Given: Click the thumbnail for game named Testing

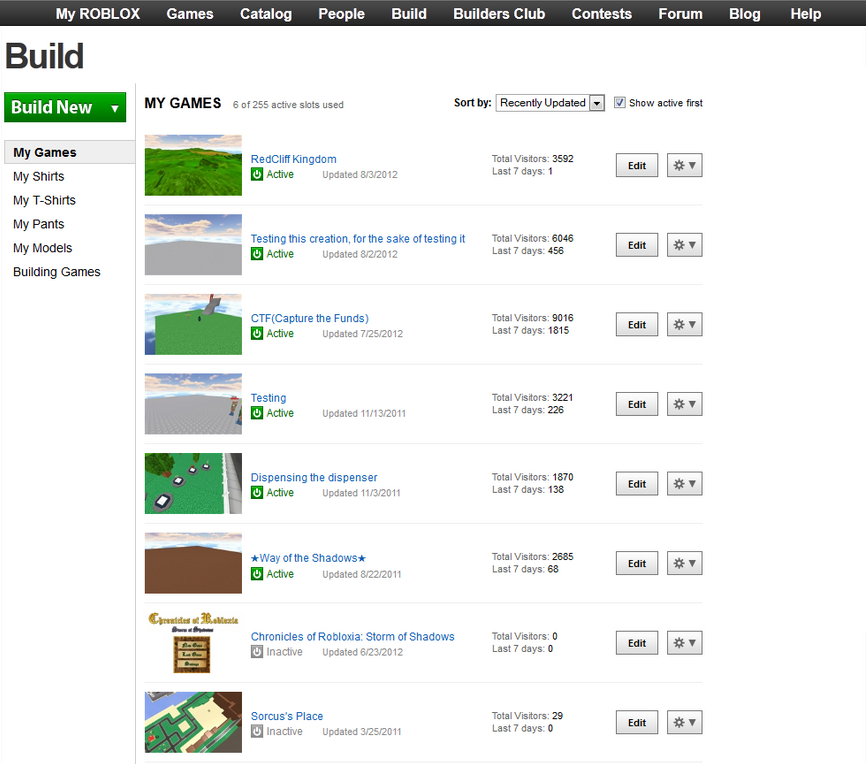Looking at the screenshot, I should 193,404.
